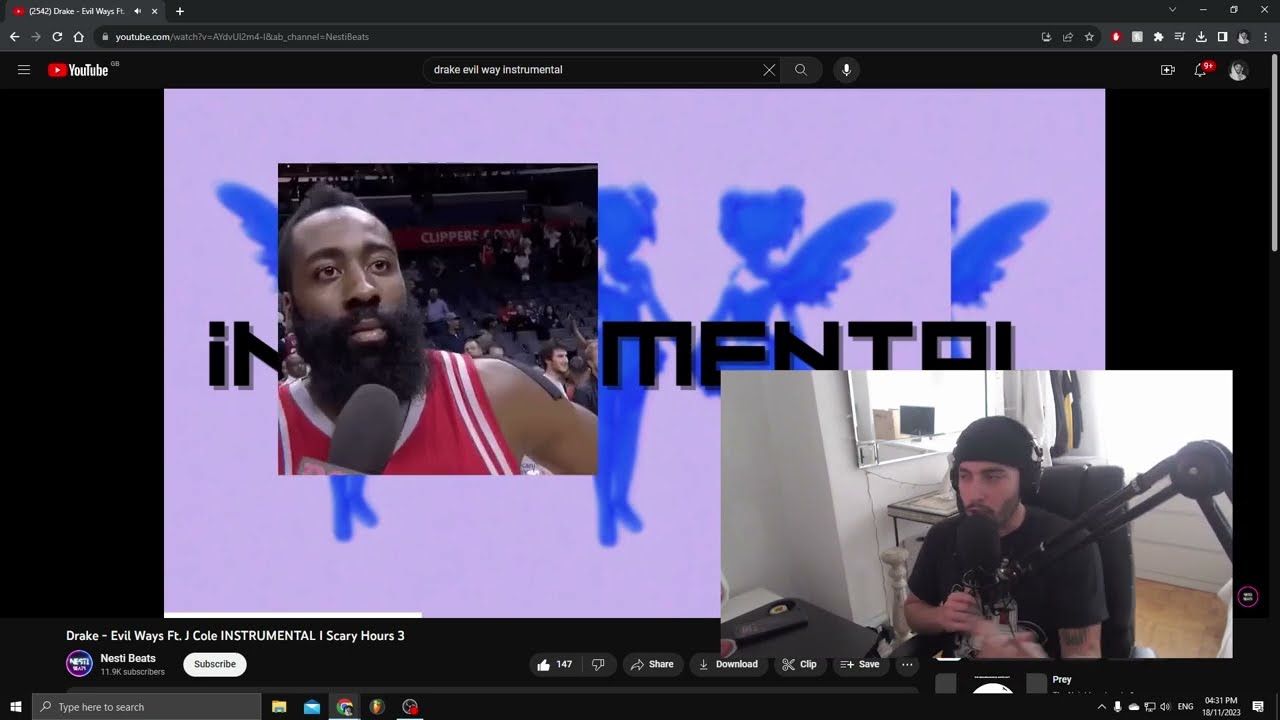Open the YouTube account avatar menu
Viewport: 1280px width, 720px height.
click(1238, 70)
